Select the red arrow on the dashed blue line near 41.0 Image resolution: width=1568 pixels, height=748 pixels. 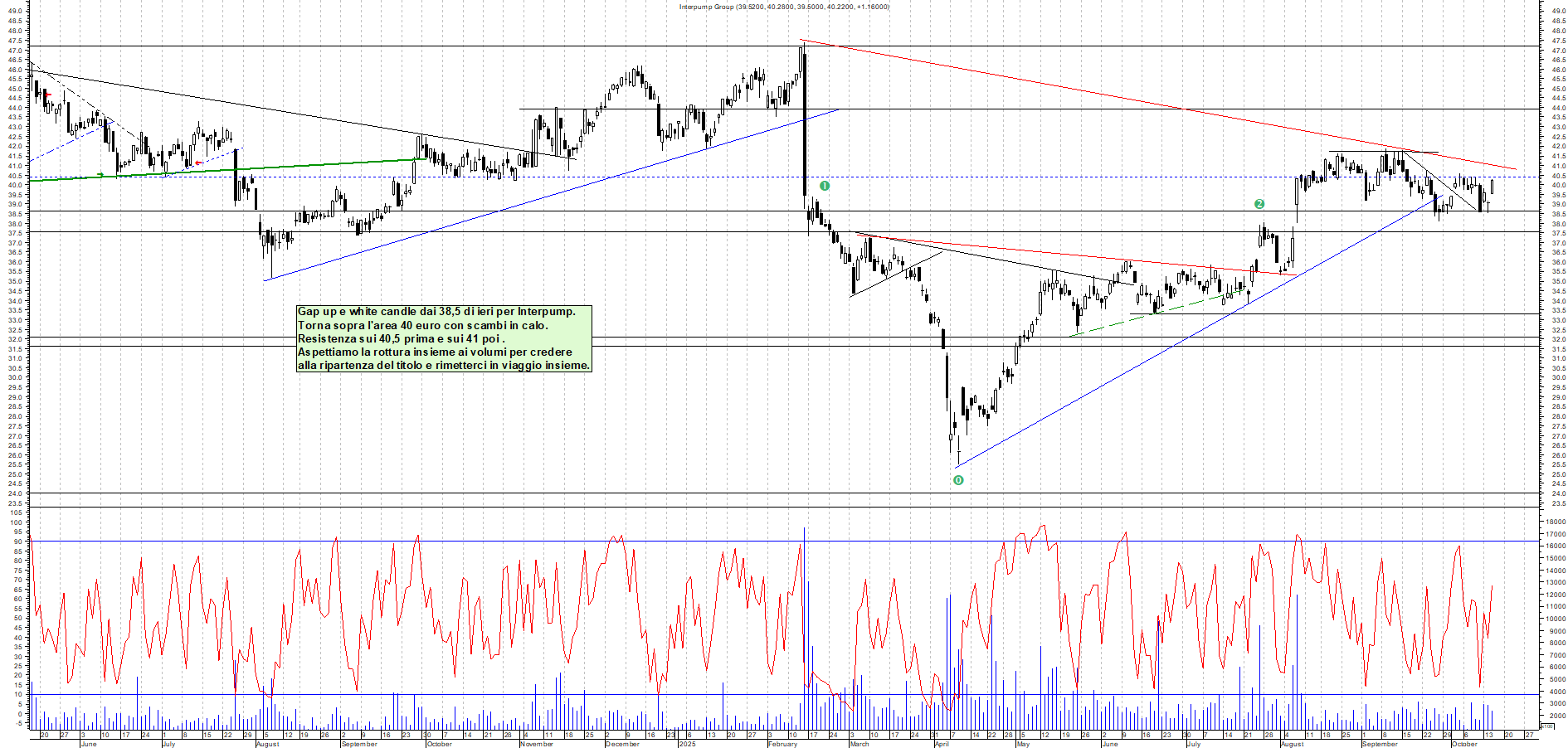click(198, 163)
